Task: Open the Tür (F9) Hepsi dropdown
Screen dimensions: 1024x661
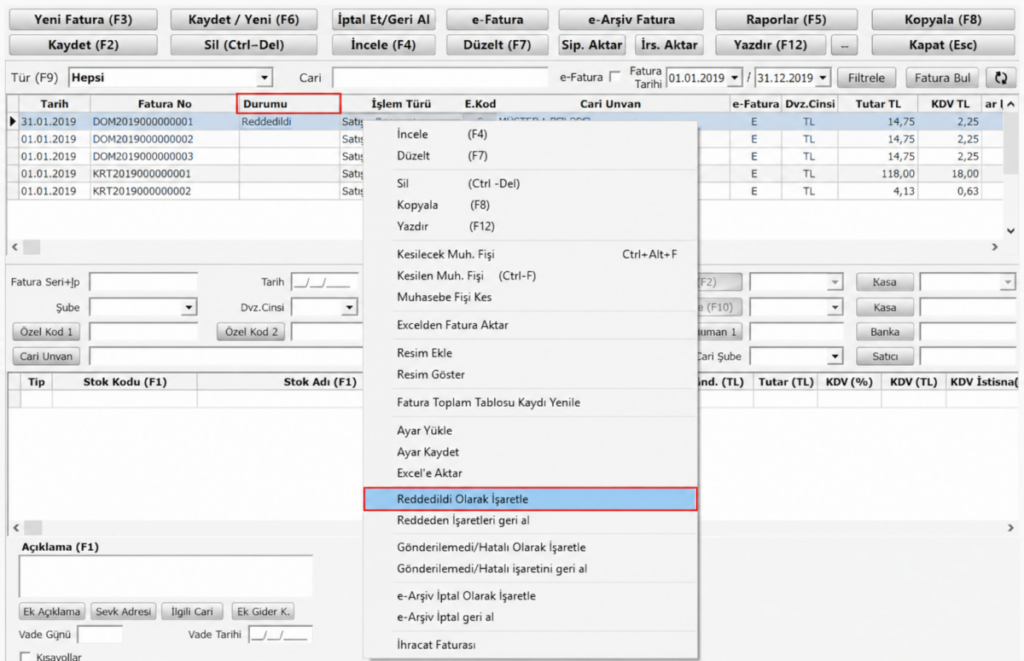Action: 264,78
